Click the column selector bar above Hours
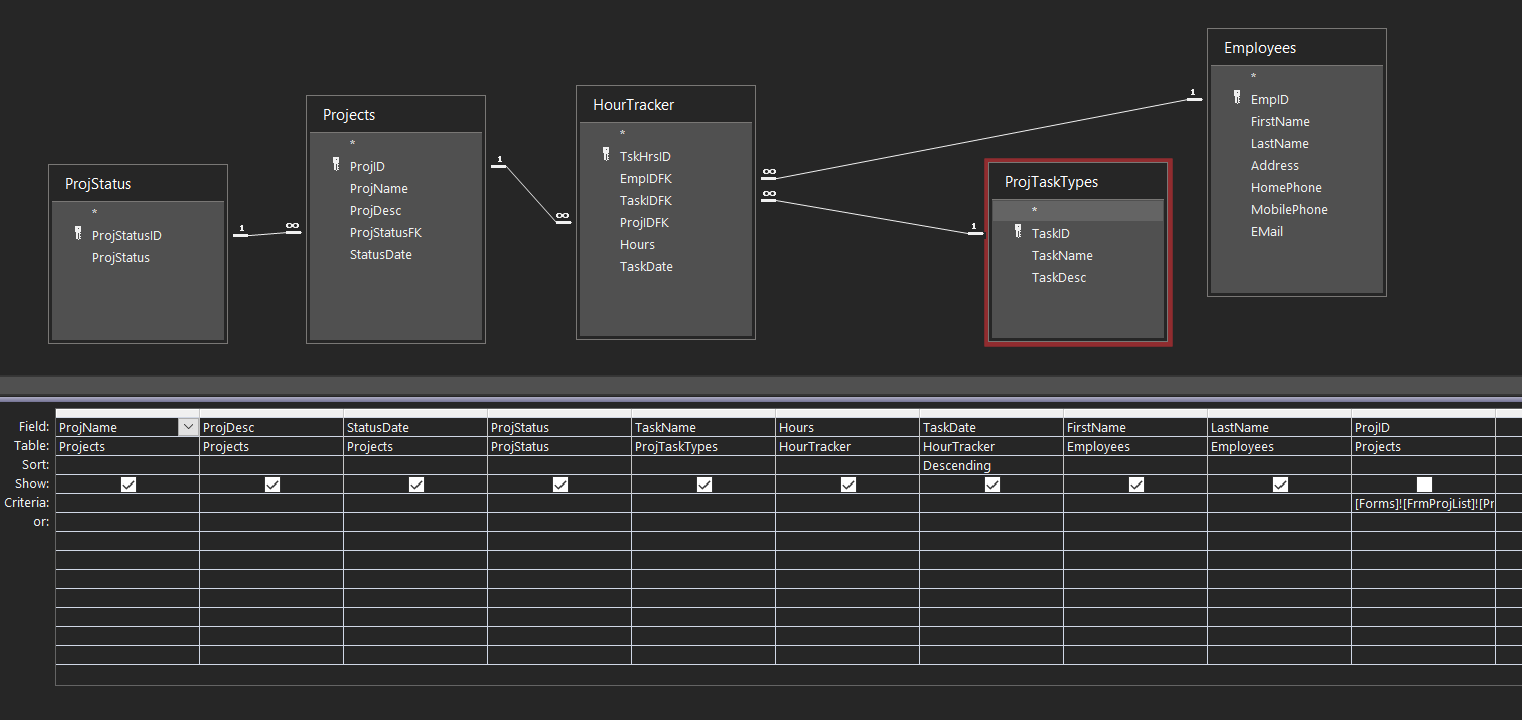1522x720 pixels. [848, 413]
